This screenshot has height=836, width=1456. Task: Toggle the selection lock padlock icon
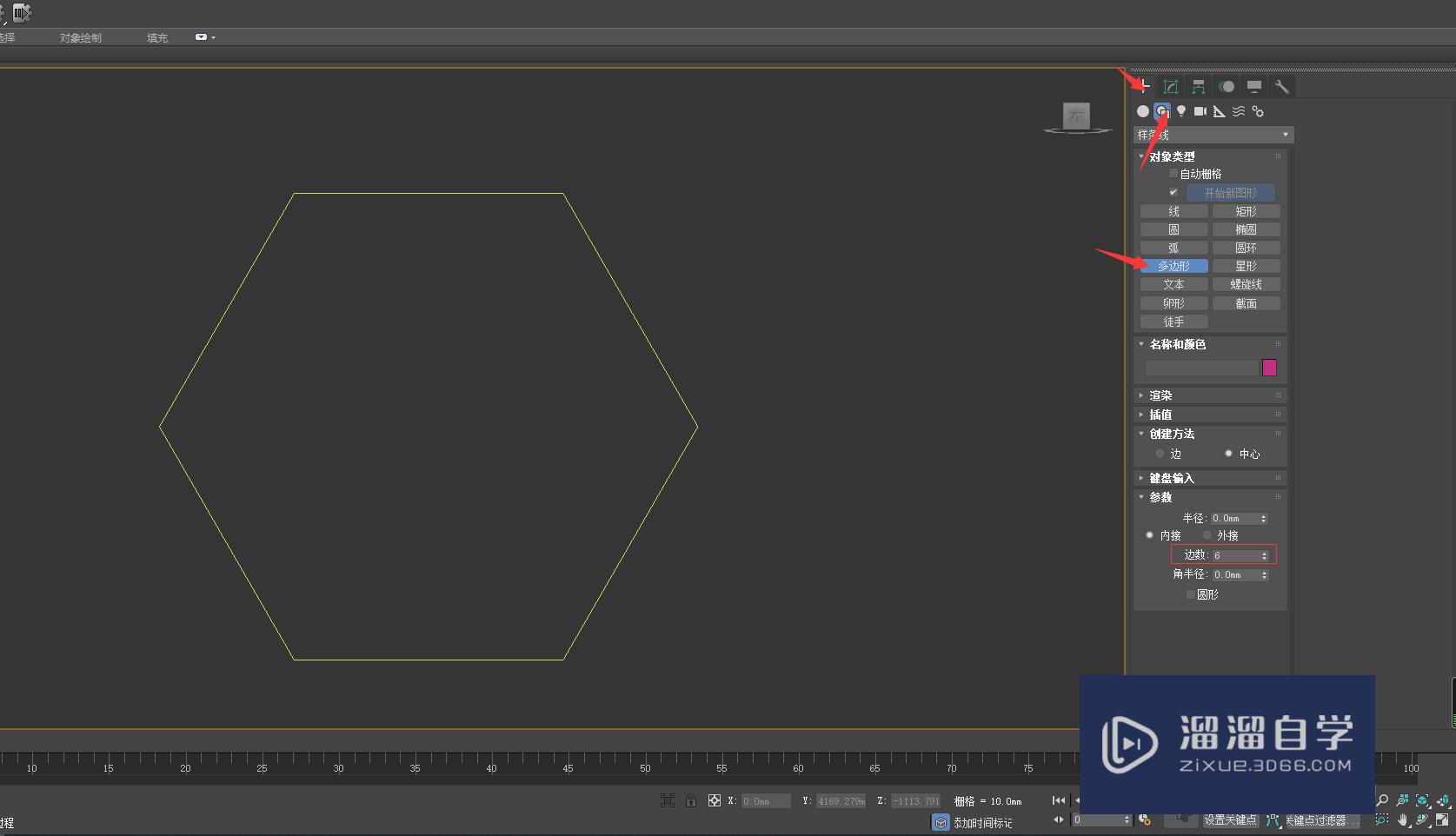tap(690, 800)
